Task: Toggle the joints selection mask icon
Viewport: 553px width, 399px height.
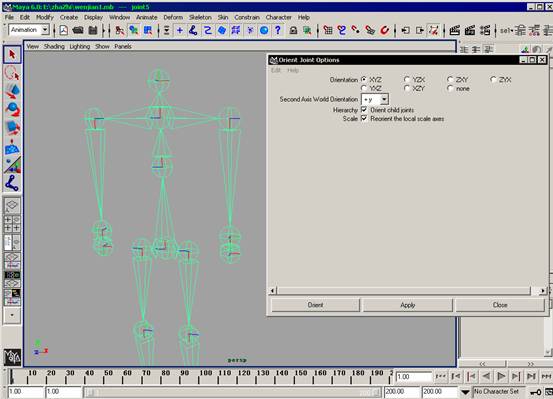Action: point(193,30)
